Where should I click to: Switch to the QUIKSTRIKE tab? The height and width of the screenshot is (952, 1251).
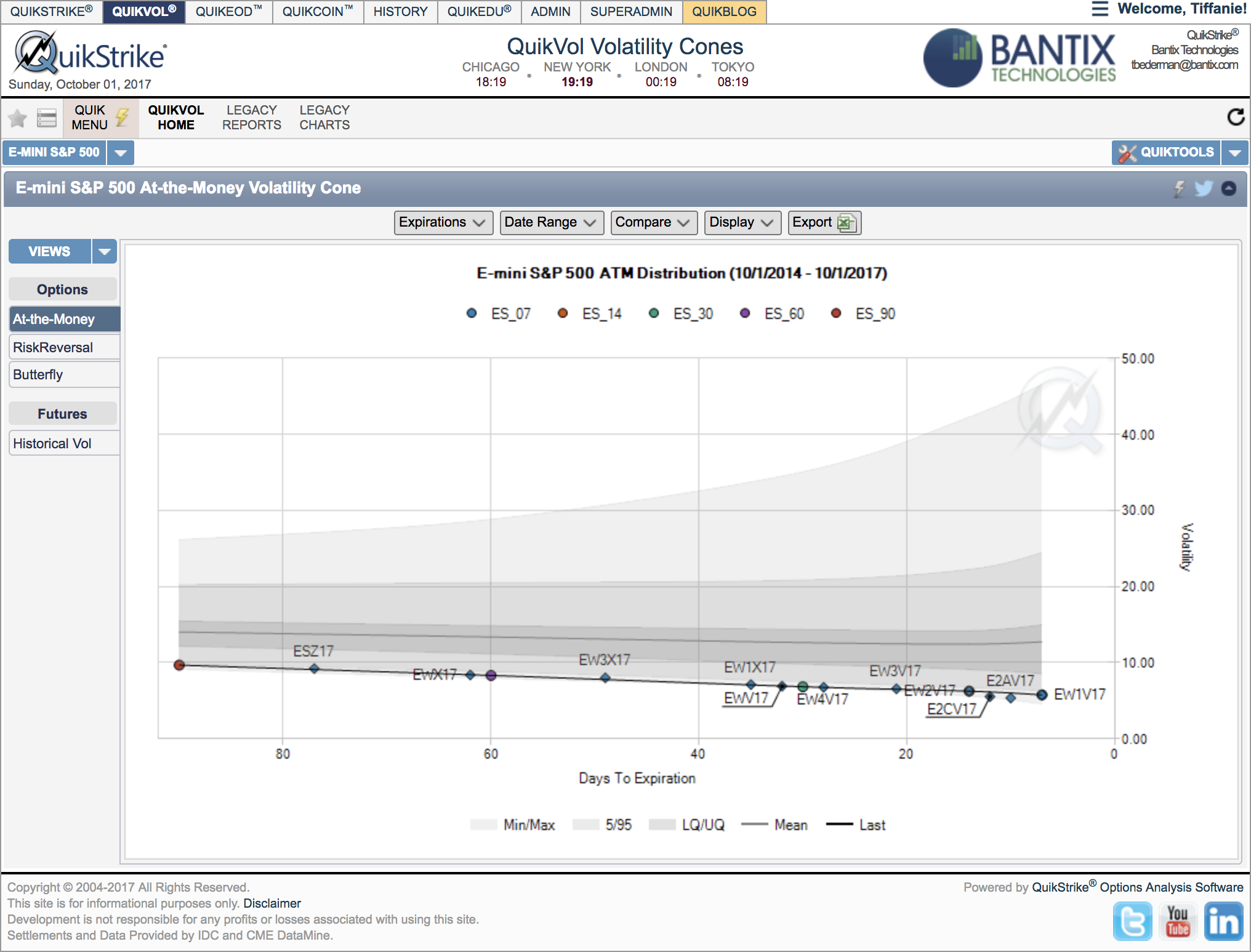[52, 12]
